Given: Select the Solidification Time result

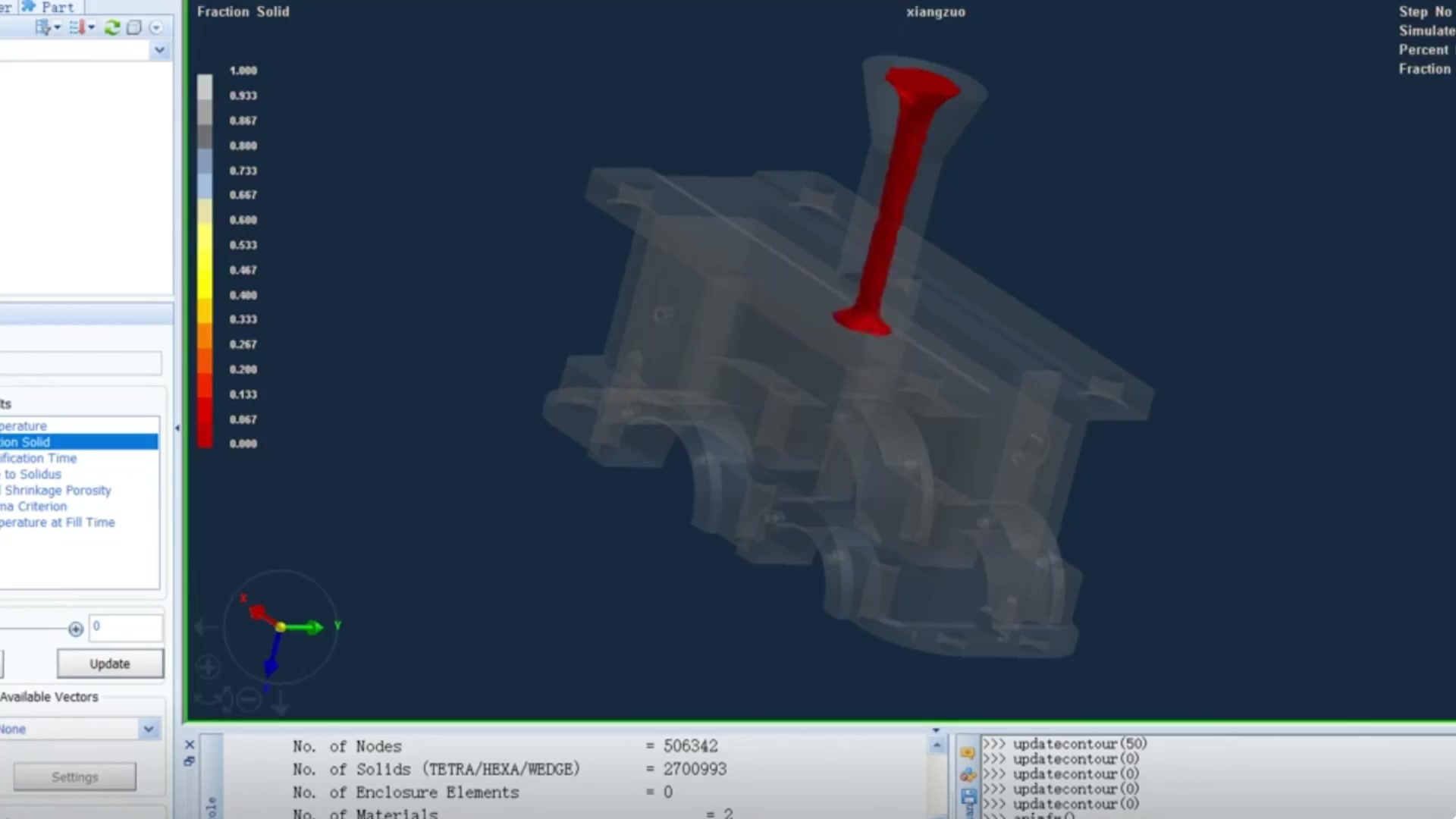Looking at the screenshot, I should (79, 458).
